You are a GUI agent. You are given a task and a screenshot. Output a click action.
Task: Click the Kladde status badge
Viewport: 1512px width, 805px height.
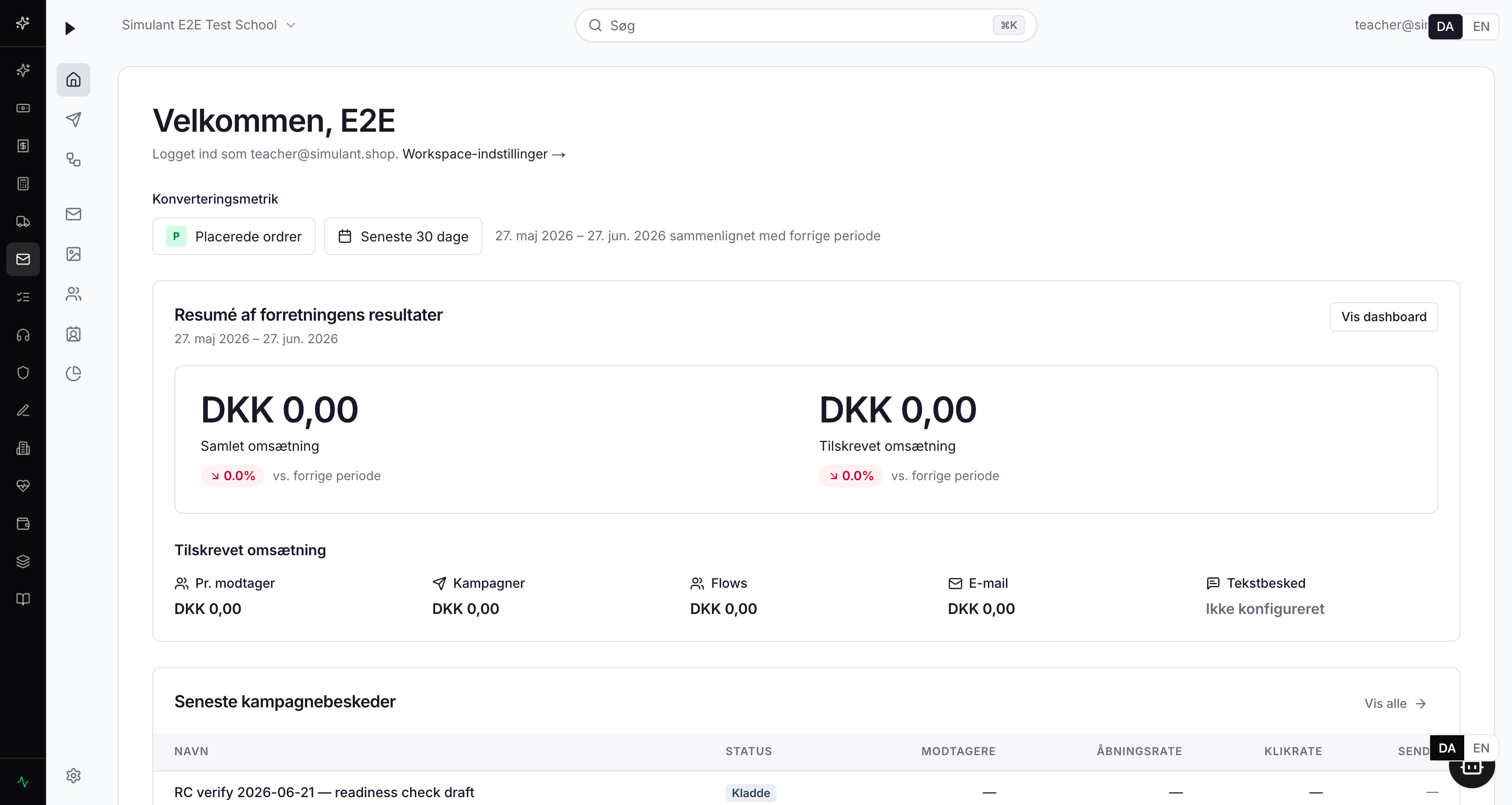click(751, 793)
